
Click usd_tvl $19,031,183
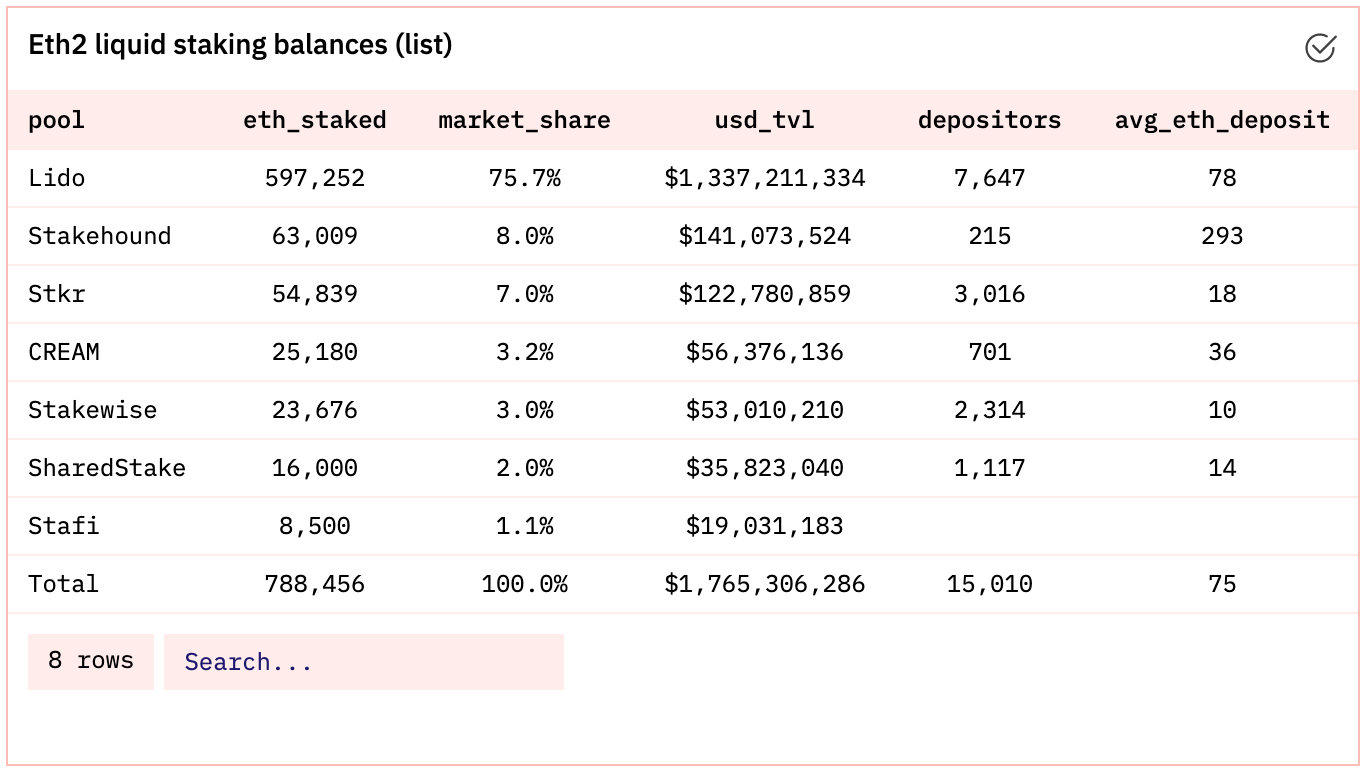[765, 526]
